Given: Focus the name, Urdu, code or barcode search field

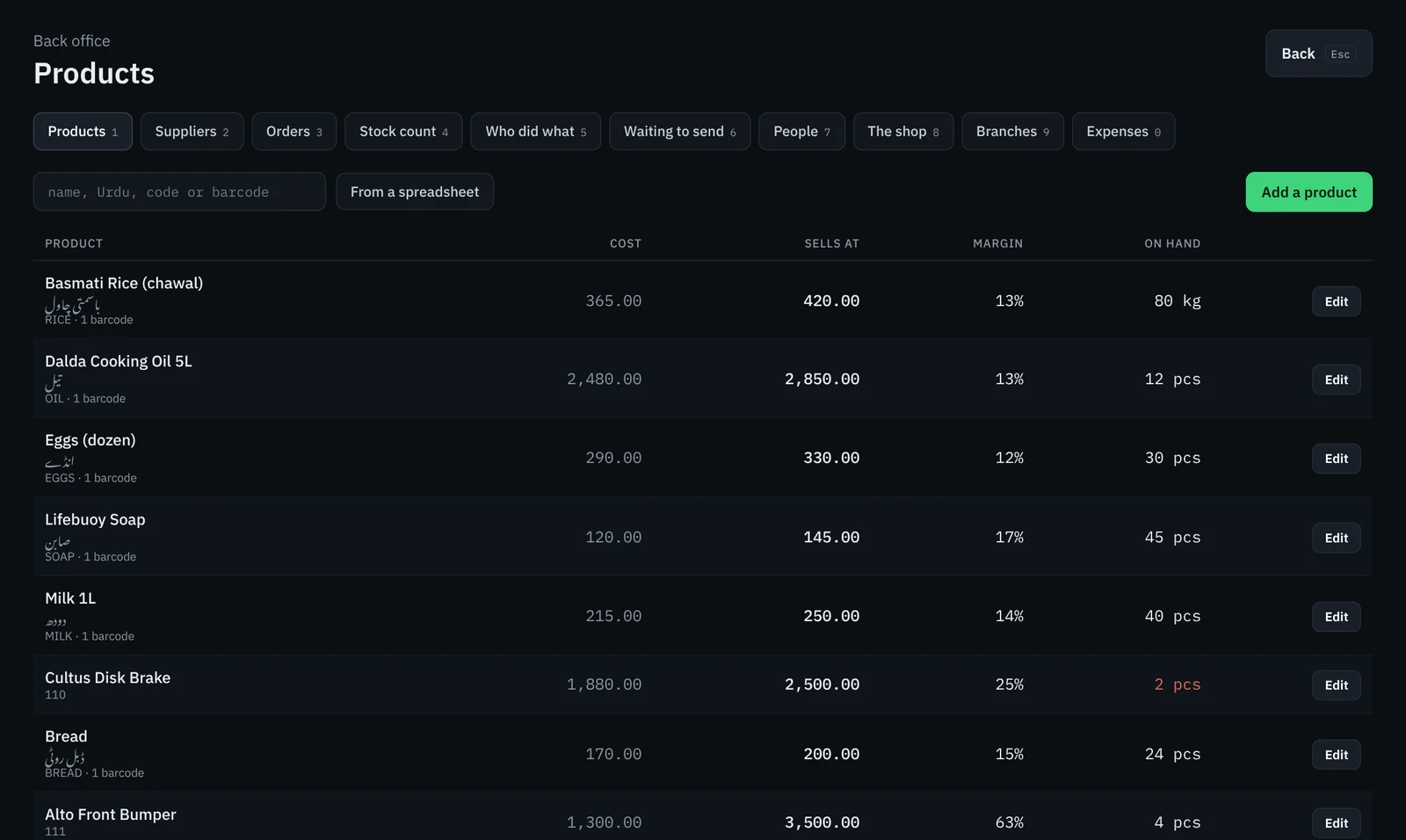Looking at the screenshot, I should click(x=179, y=192).
